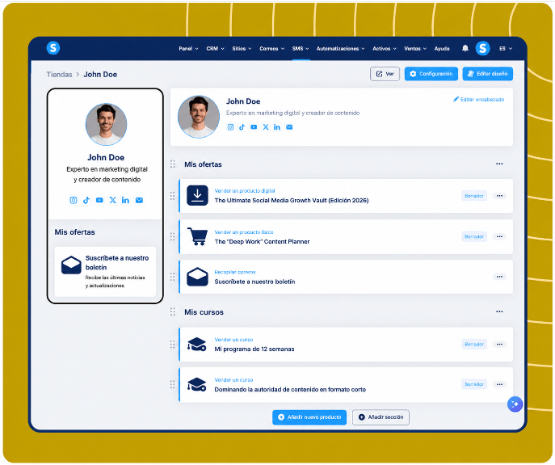
Task: Grab drag handle of Content Planner row
Action: (x=172, y=236)
